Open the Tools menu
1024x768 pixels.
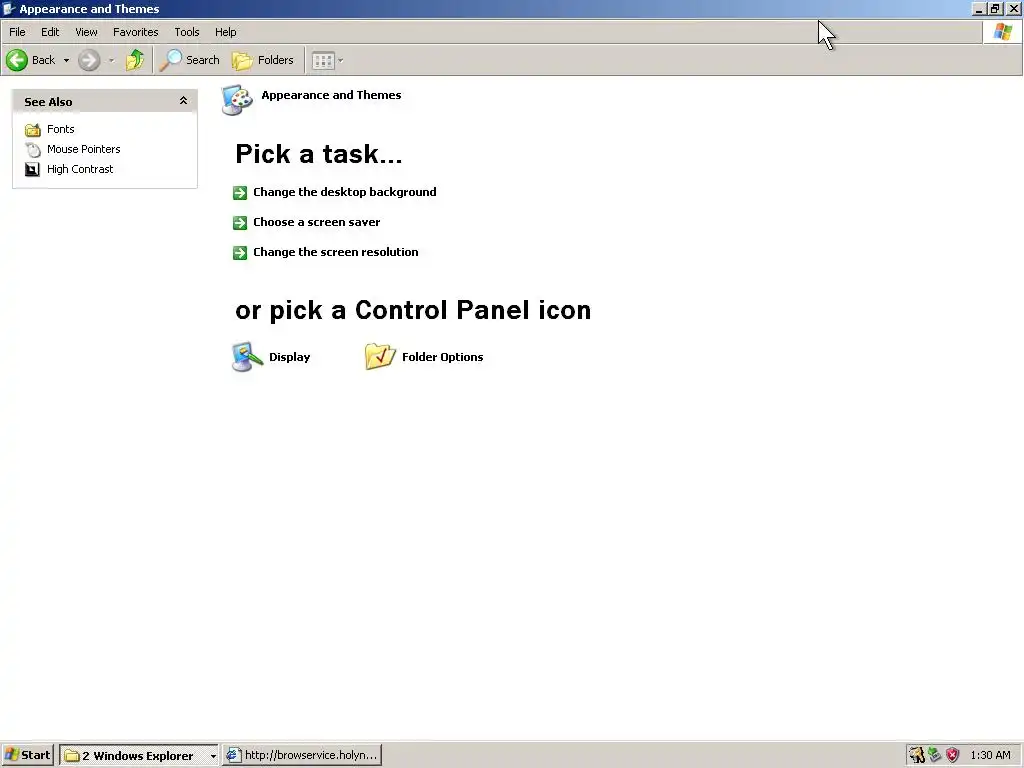pos(187,32)
